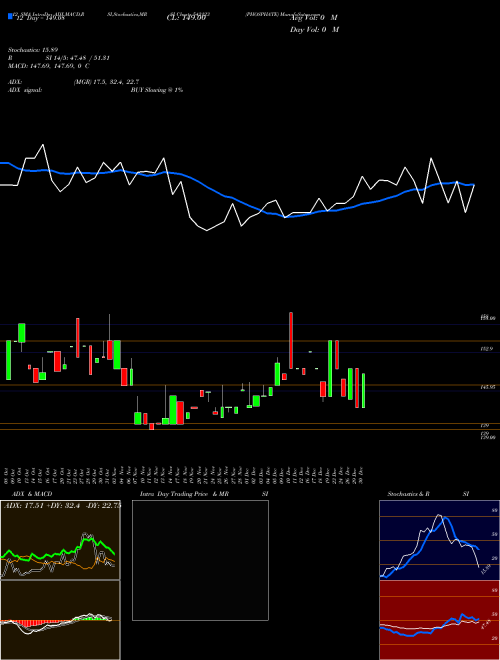Click the first date label on the x-axis

(6, 475)
